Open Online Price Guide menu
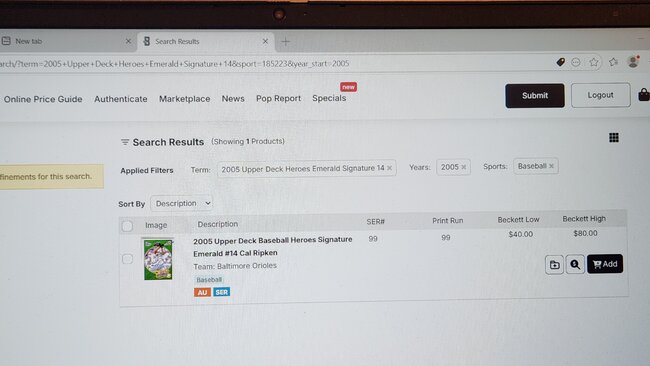 click(x=43, y=99)
